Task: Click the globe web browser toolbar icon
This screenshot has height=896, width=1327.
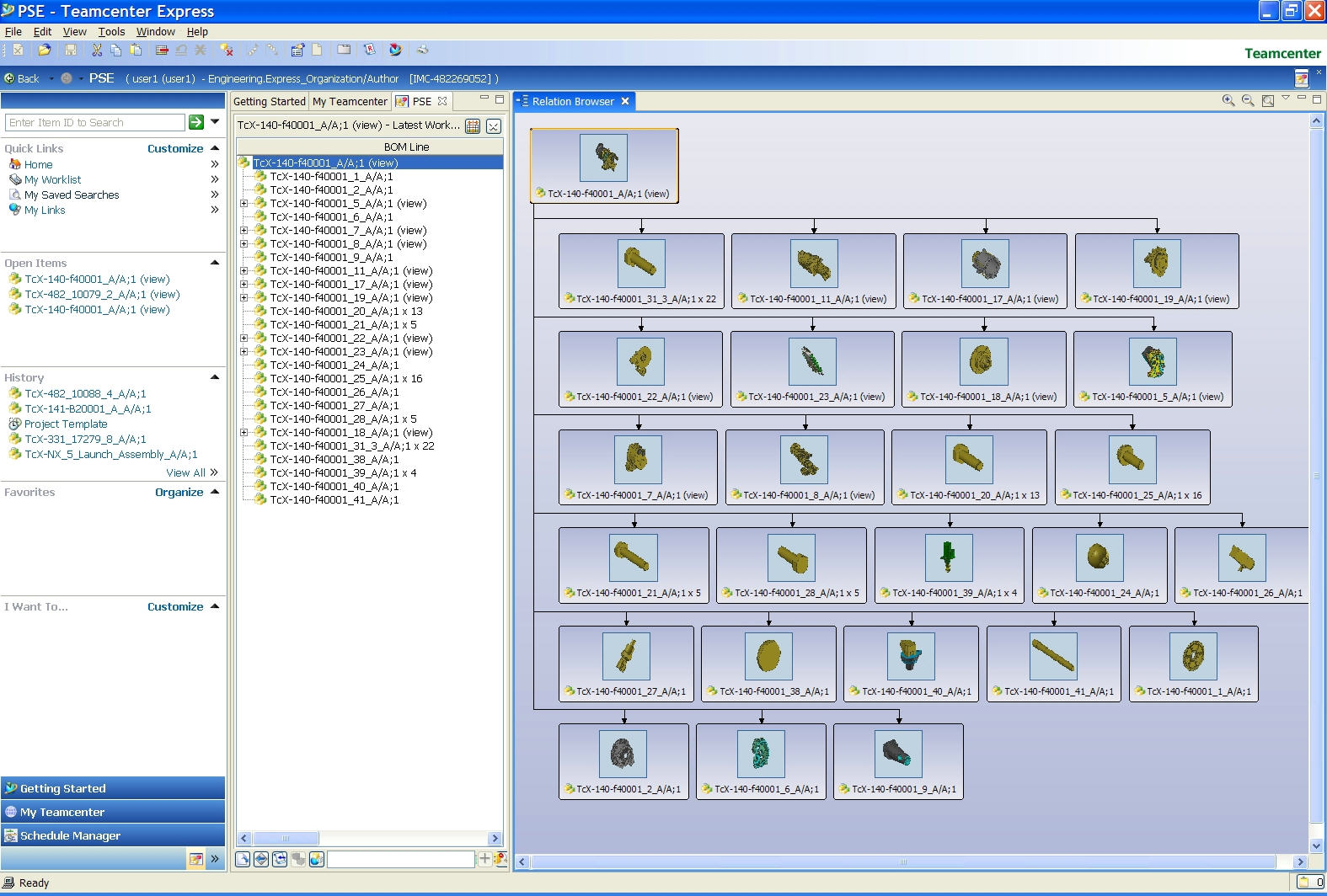Action: click(395, 51)
